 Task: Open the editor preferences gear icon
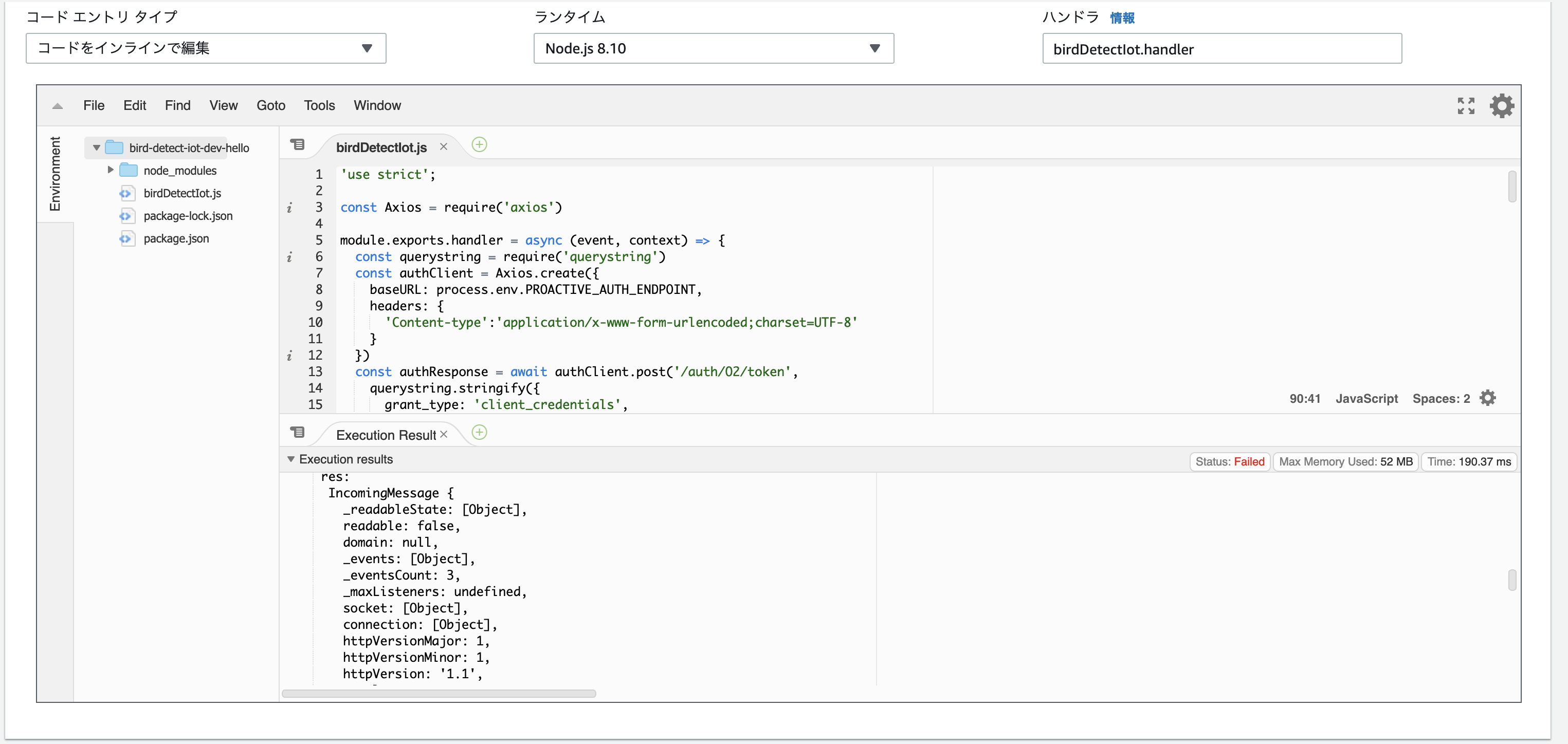pos(1502,106)
